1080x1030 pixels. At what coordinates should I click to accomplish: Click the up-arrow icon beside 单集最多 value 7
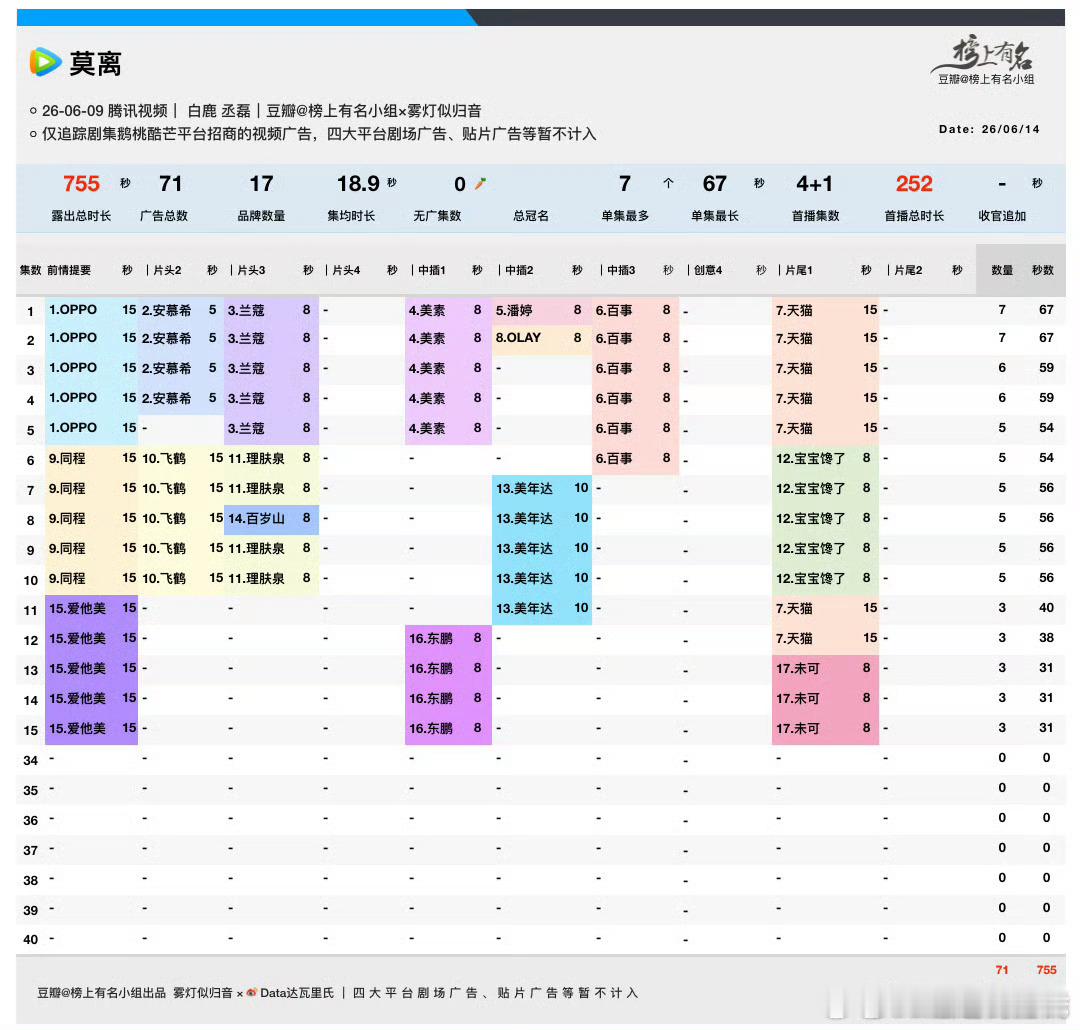pyautogui.click(x=668, y=183)
